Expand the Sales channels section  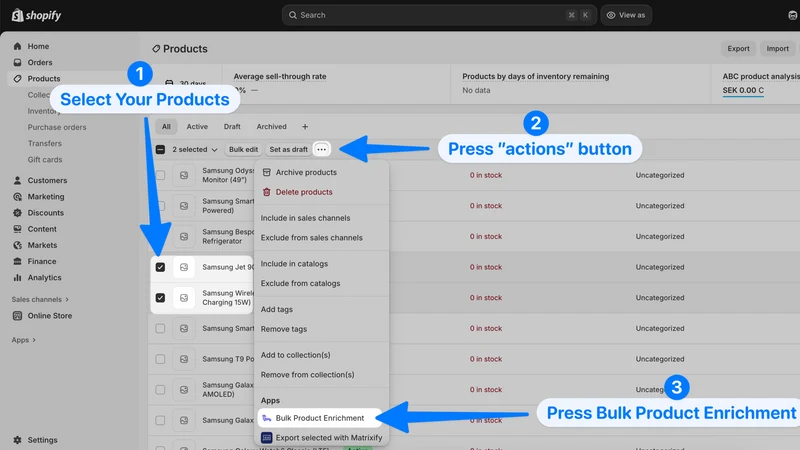[40, 299]
